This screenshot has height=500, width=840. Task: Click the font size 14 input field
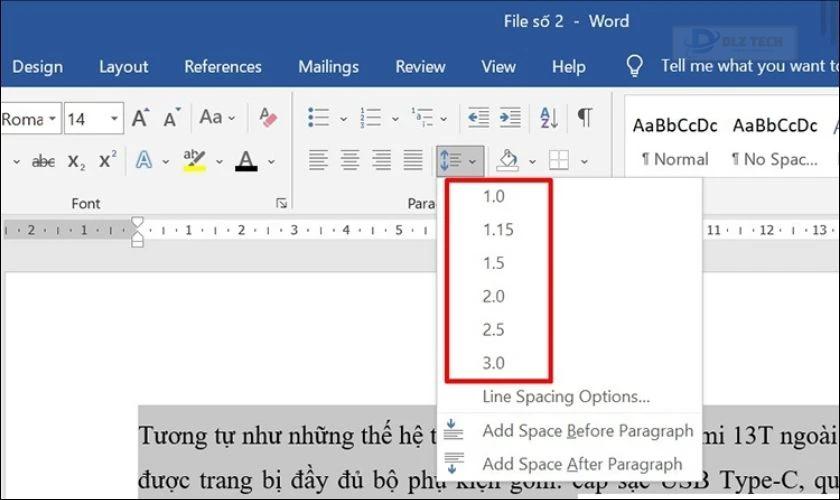tap(86, 118)
